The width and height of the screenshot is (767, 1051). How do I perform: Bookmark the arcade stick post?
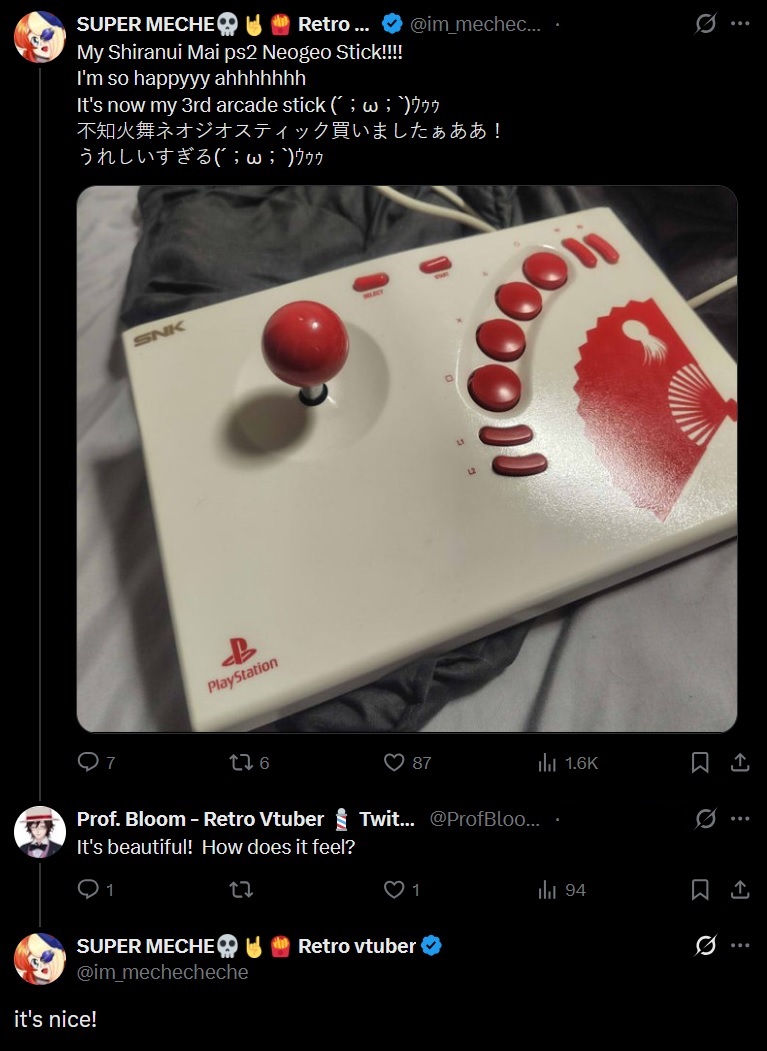click(700, 762)
